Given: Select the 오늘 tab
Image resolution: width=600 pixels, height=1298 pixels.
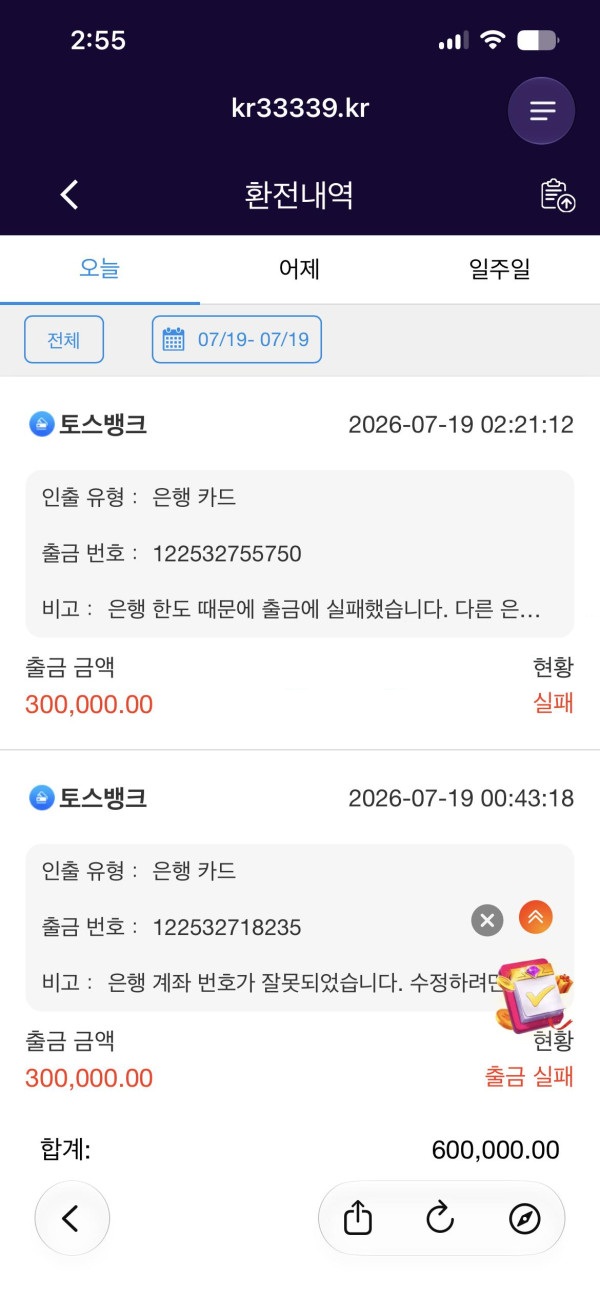Looking at the screenshot, I should click(100, 269).
